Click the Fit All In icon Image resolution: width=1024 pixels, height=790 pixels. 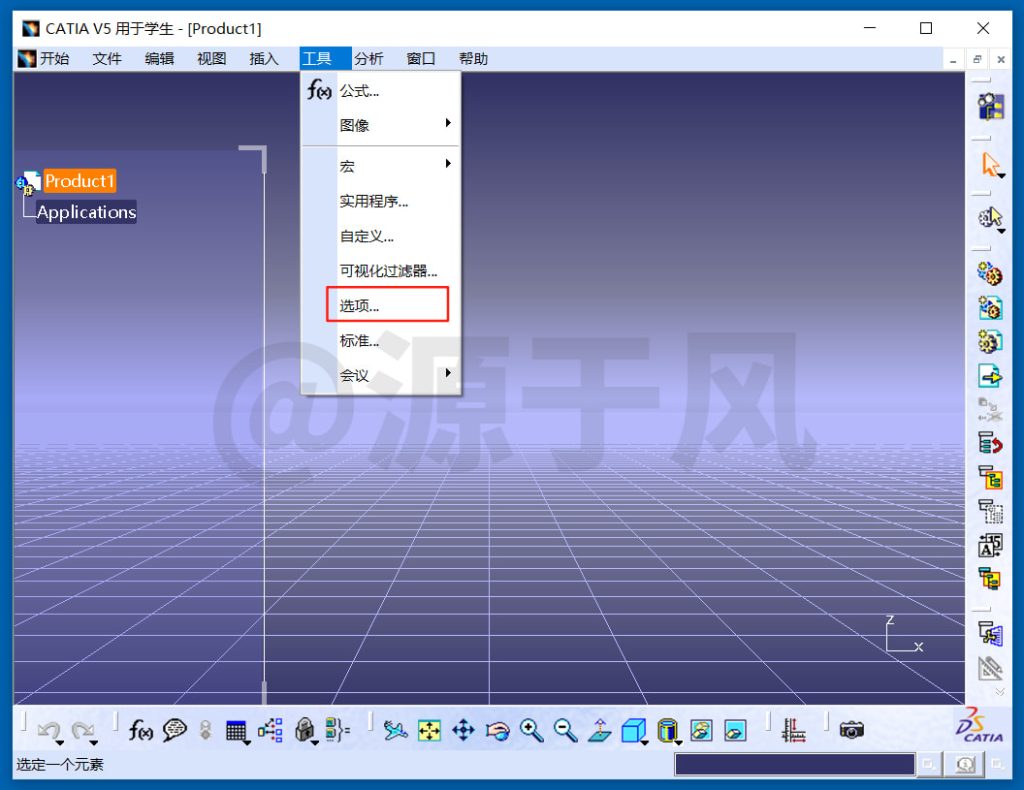pyautogui.click(x=429, y=730)
